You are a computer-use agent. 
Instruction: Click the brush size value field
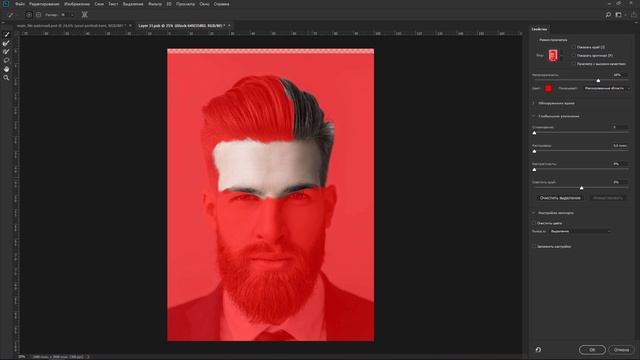tap(64, 15)
